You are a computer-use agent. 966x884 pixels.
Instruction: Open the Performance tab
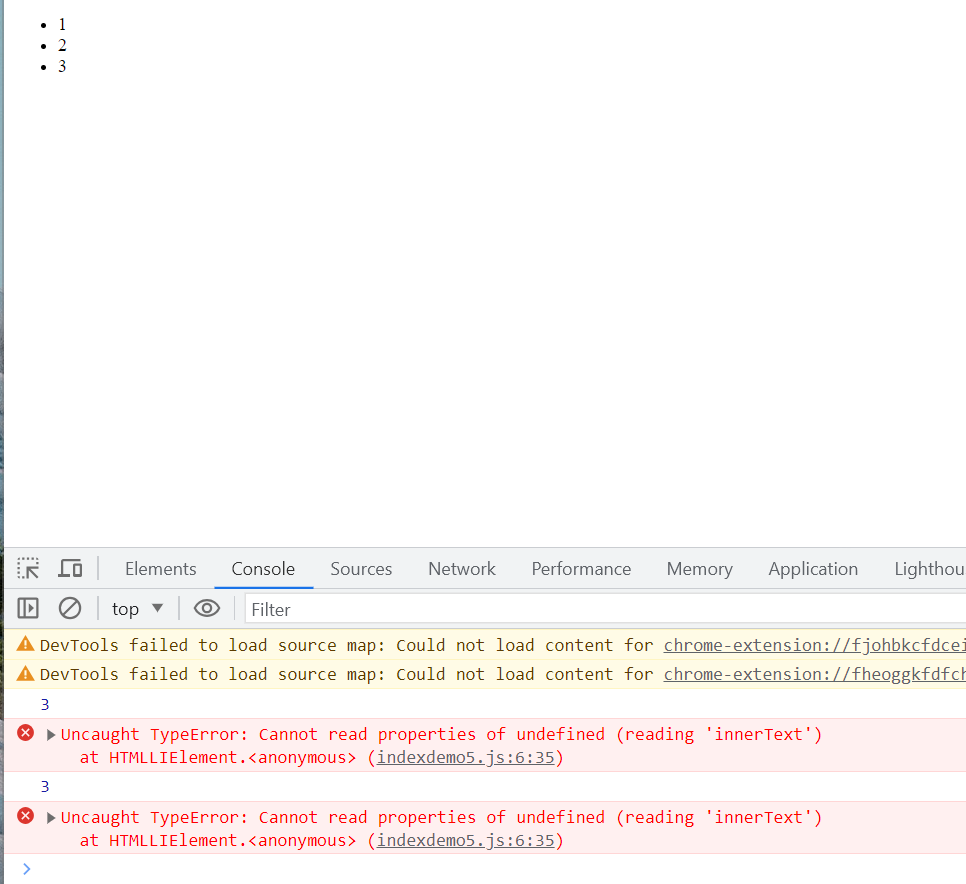point(581,569)
